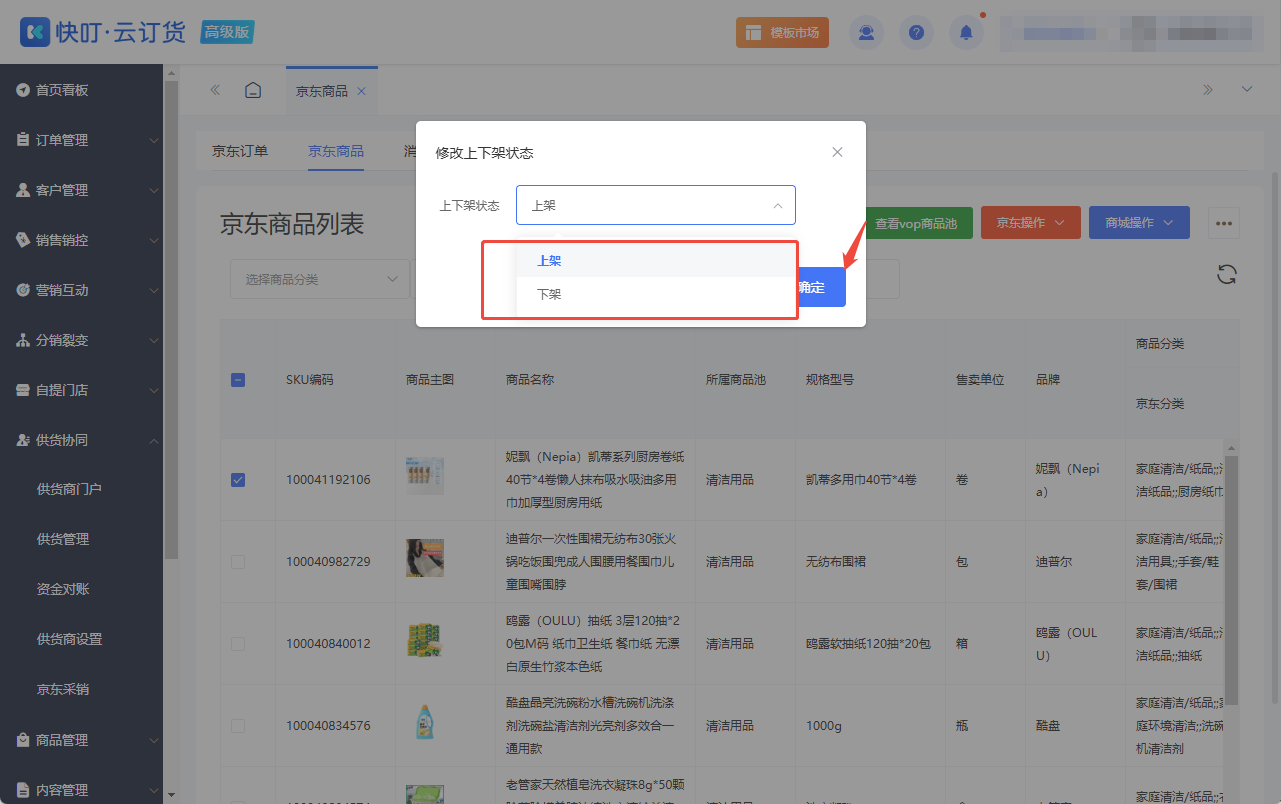Refresh the product list

[1228, 275]
